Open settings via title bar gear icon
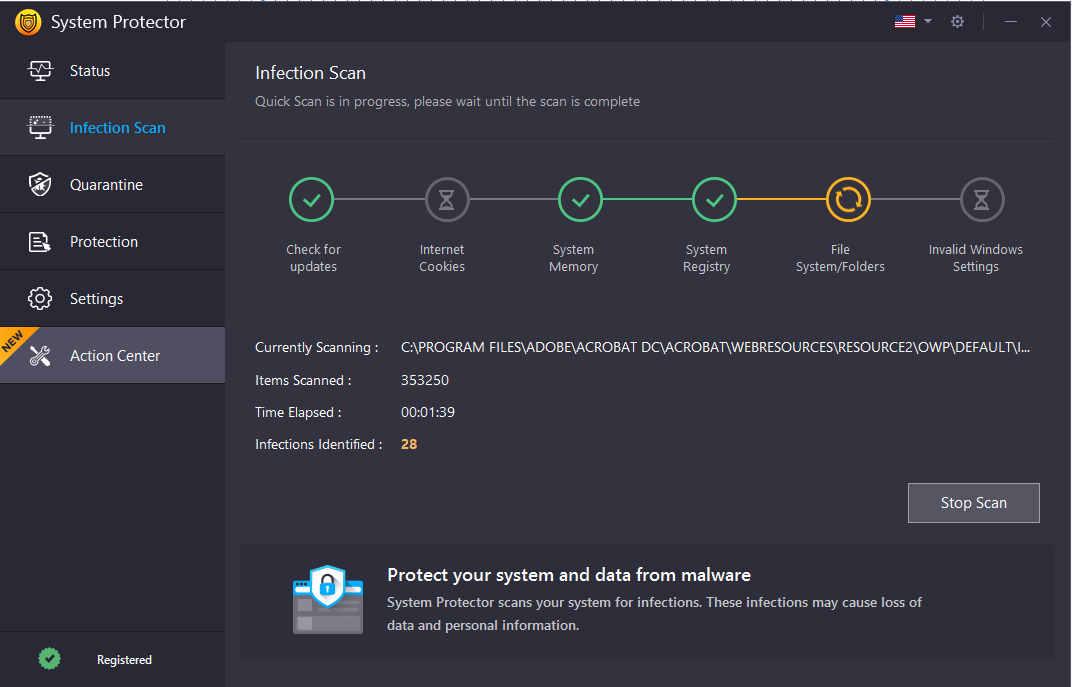This screenshot has height=687, width=1072. [x=957, y=22]
